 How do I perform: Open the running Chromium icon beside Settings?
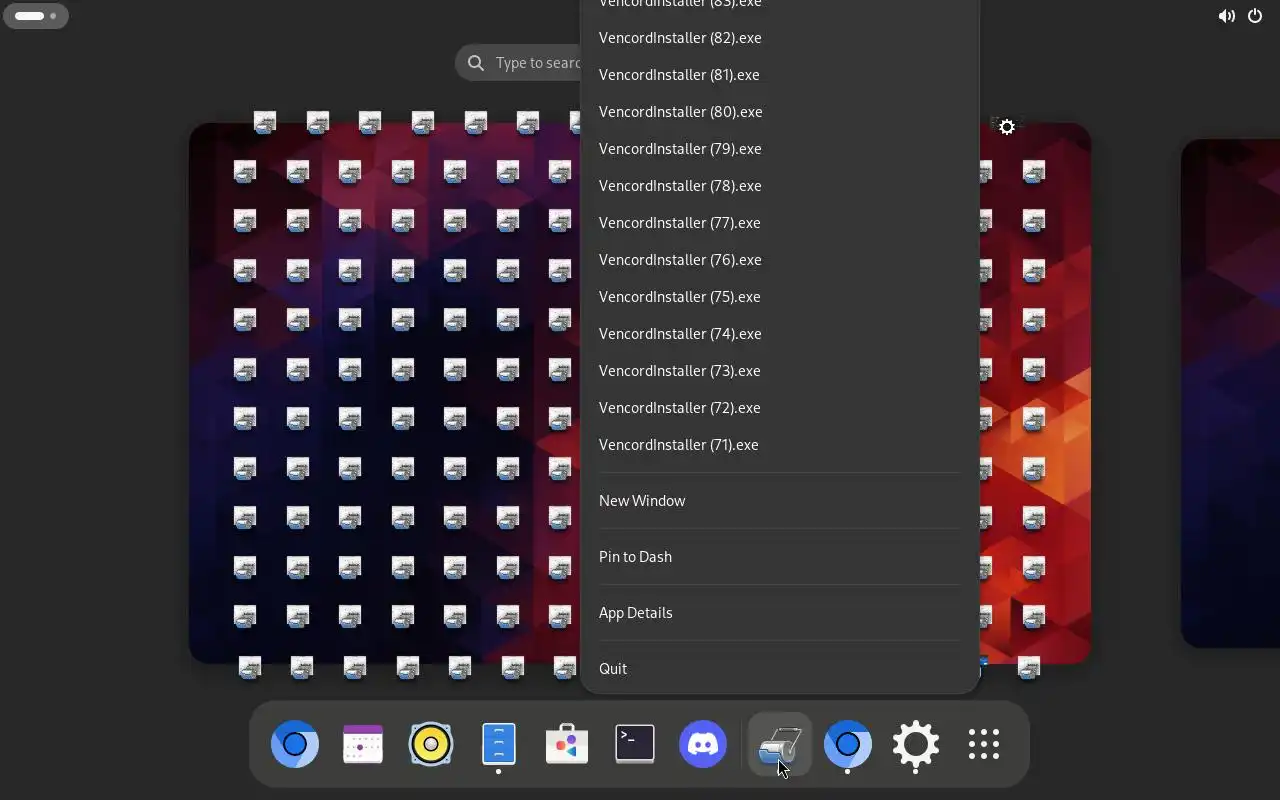click(x=848, y=744)
